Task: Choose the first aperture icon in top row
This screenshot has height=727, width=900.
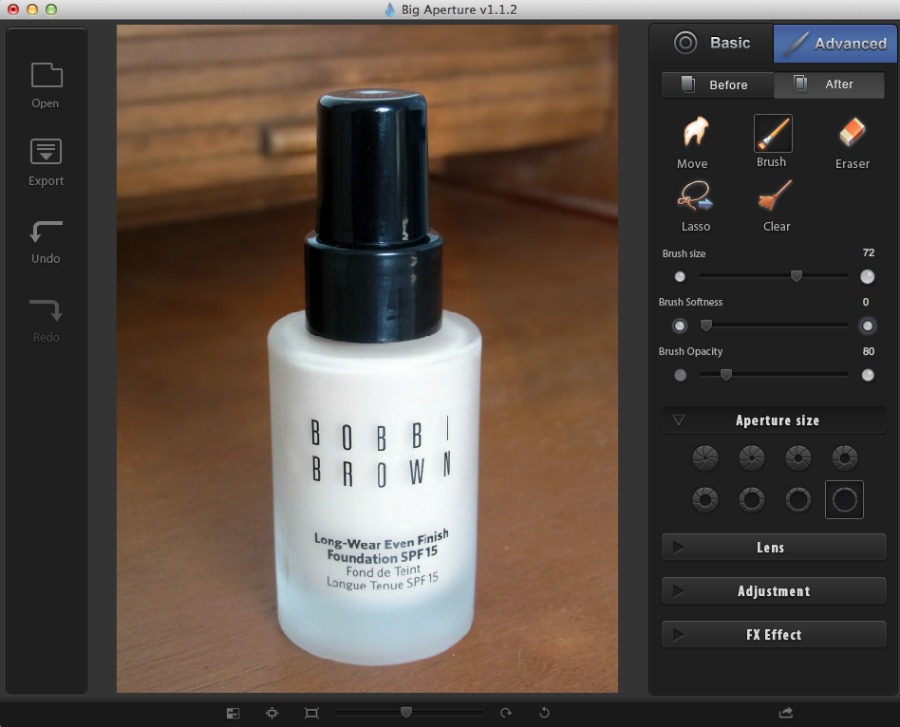Action: (705, 458)
